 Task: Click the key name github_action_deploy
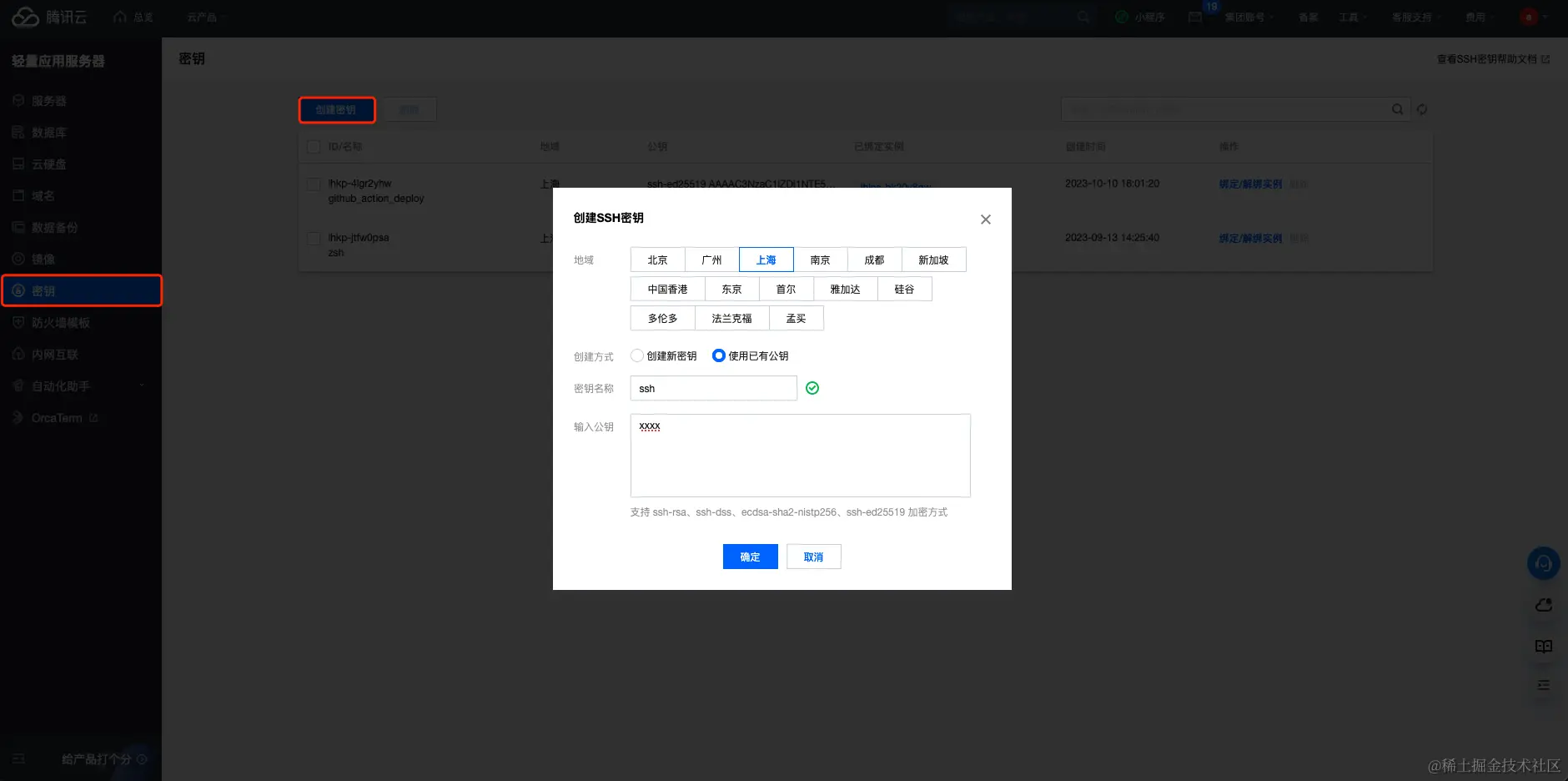click(x=376, y=199)
